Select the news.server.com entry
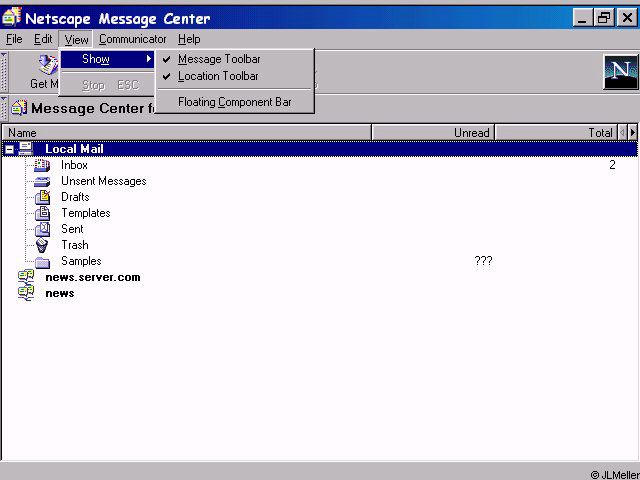640x480 pixels. (x=93, y=277)
